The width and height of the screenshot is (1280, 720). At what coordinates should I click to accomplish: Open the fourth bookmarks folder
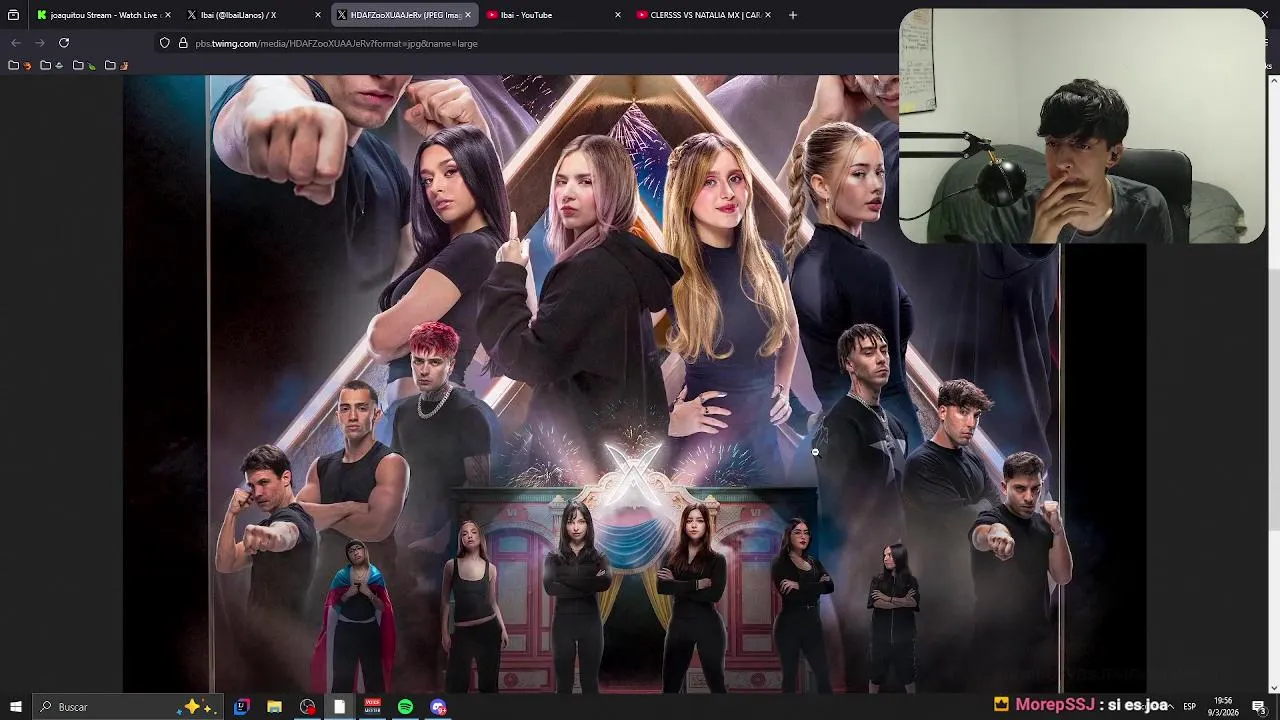[117, 65]
